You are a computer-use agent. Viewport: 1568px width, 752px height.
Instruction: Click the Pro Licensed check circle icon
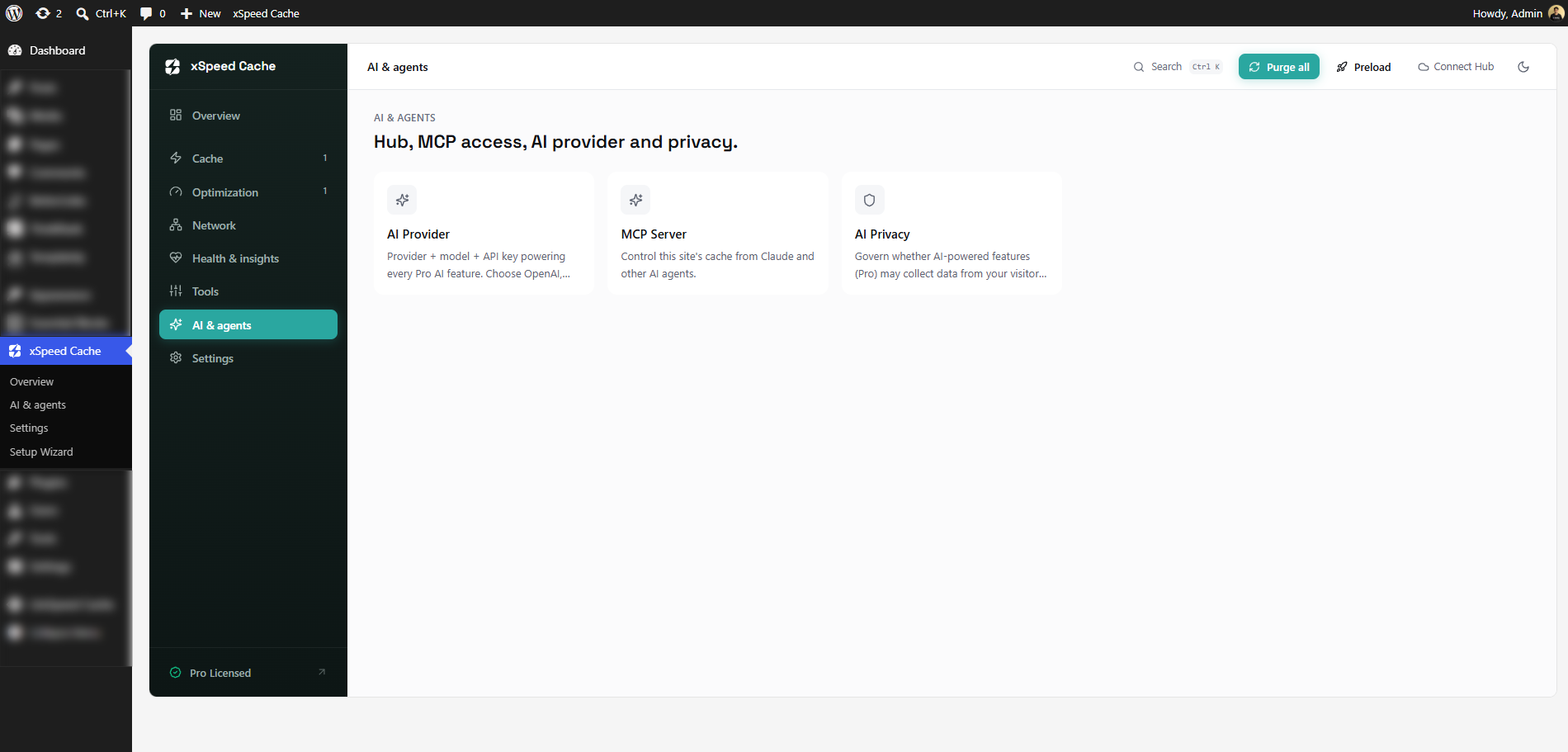tap(175, 673)
